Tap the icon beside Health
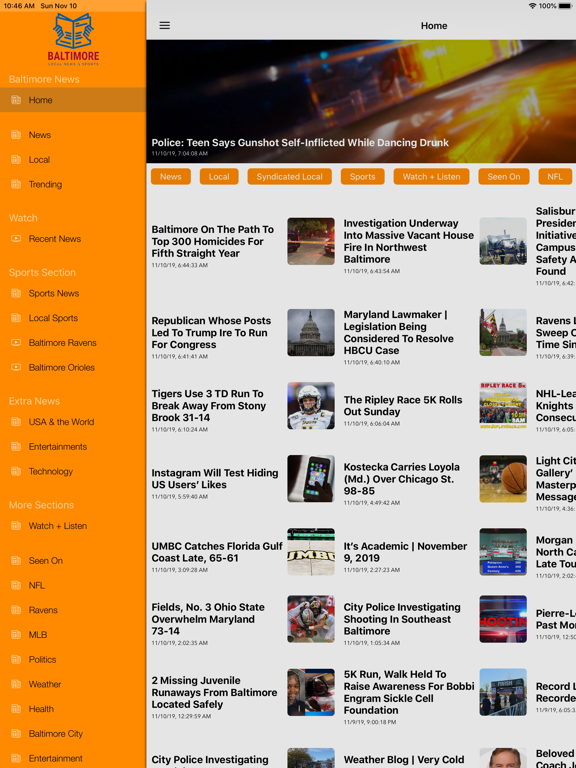Screen dimensions: 576x768 click(16, 709)
